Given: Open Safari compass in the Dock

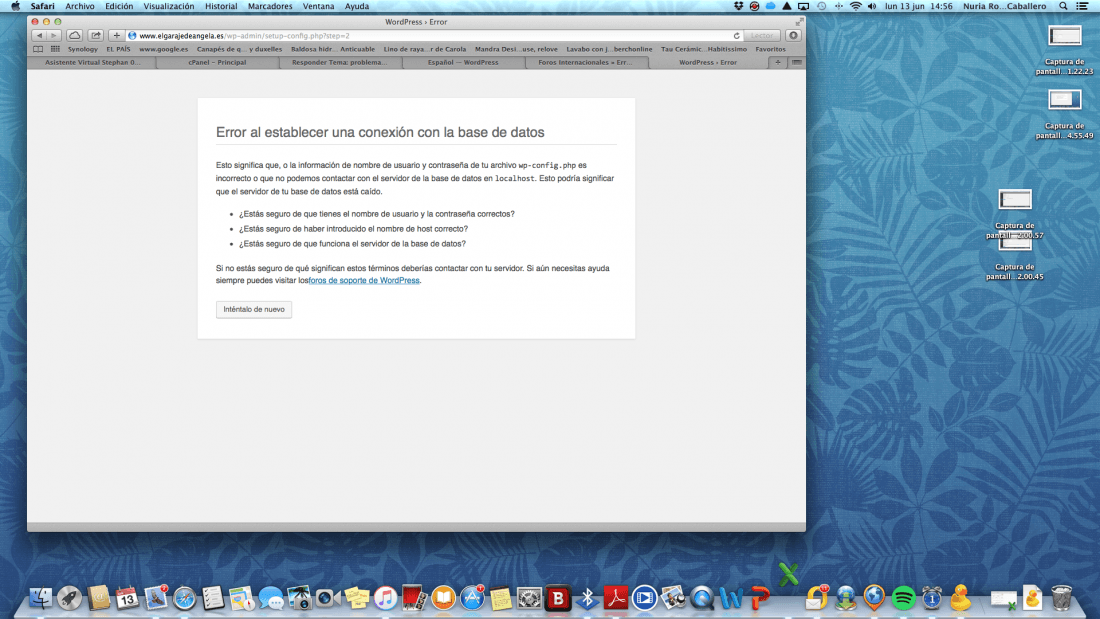Looking at the screenshot, I should [x=185, y=598].
